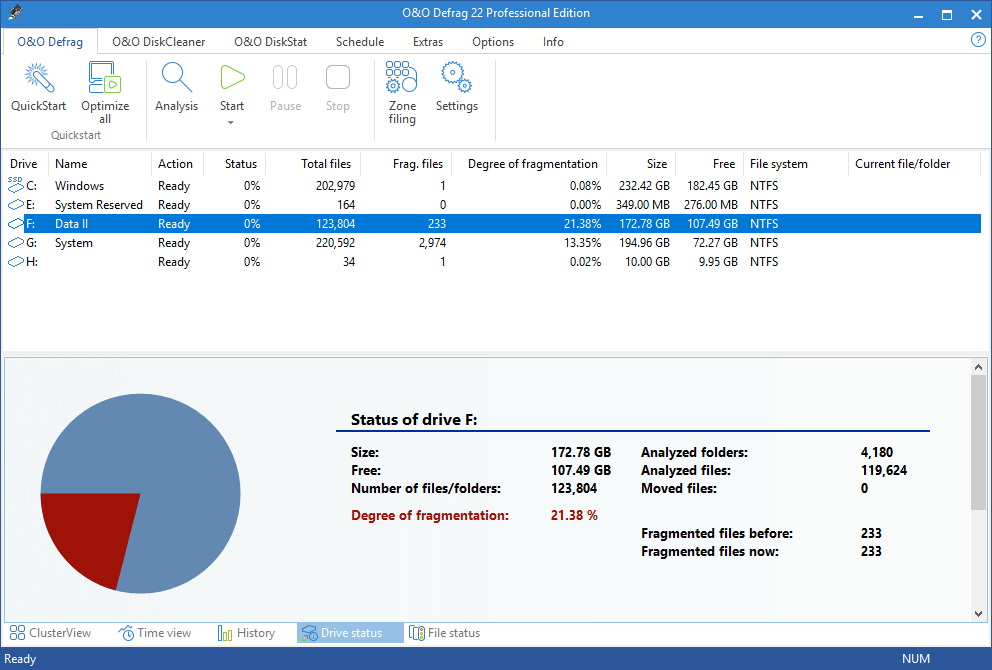Click the Pause button
This screenshot has width=992, height=670.
click(x=285, y=87)
